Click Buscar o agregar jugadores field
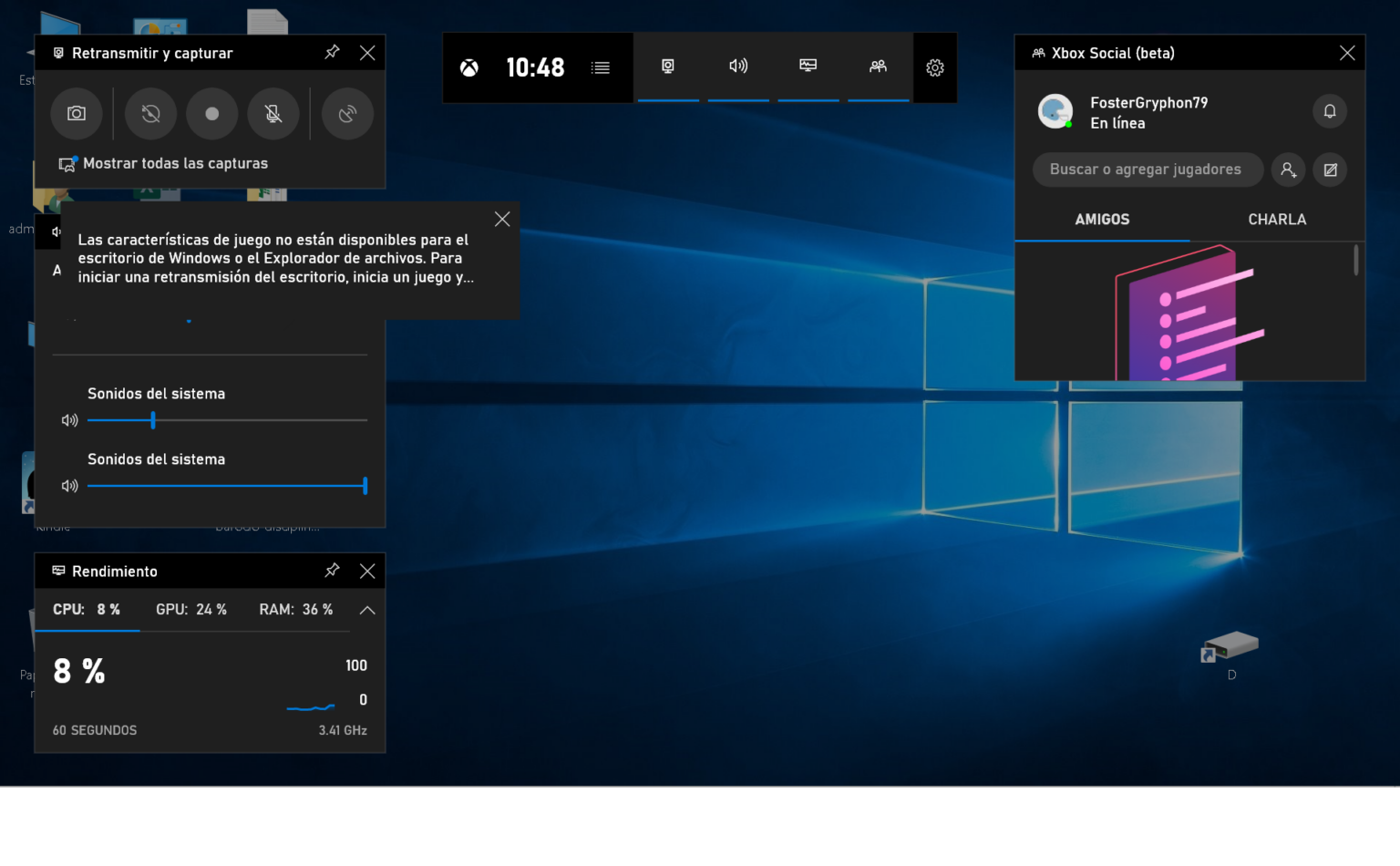 [x=1148, y=170]
